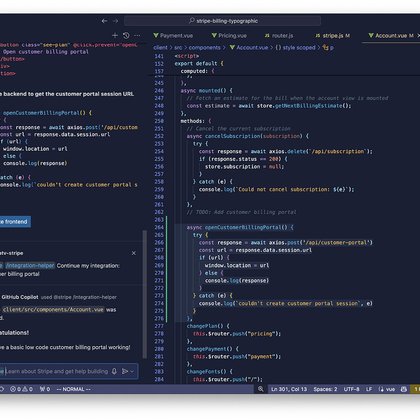
Task: Click the Ln 301, Col 13 position indicator
Action: pos(289,389)
